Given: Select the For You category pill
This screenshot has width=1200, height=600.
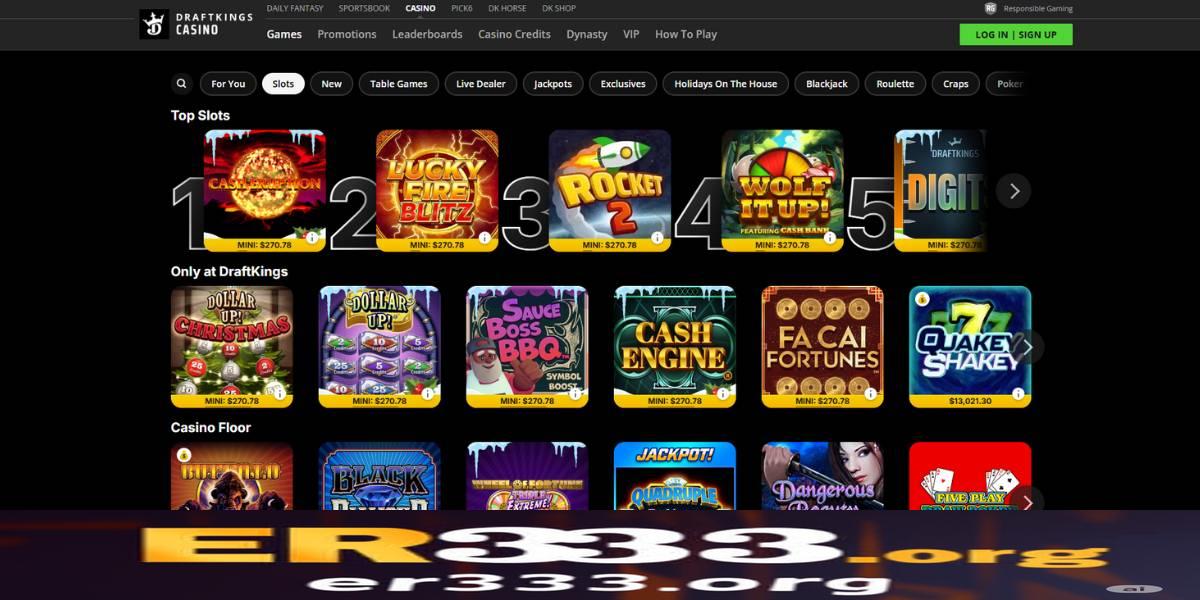Looking at the screenshot, I should pos(228,84).
